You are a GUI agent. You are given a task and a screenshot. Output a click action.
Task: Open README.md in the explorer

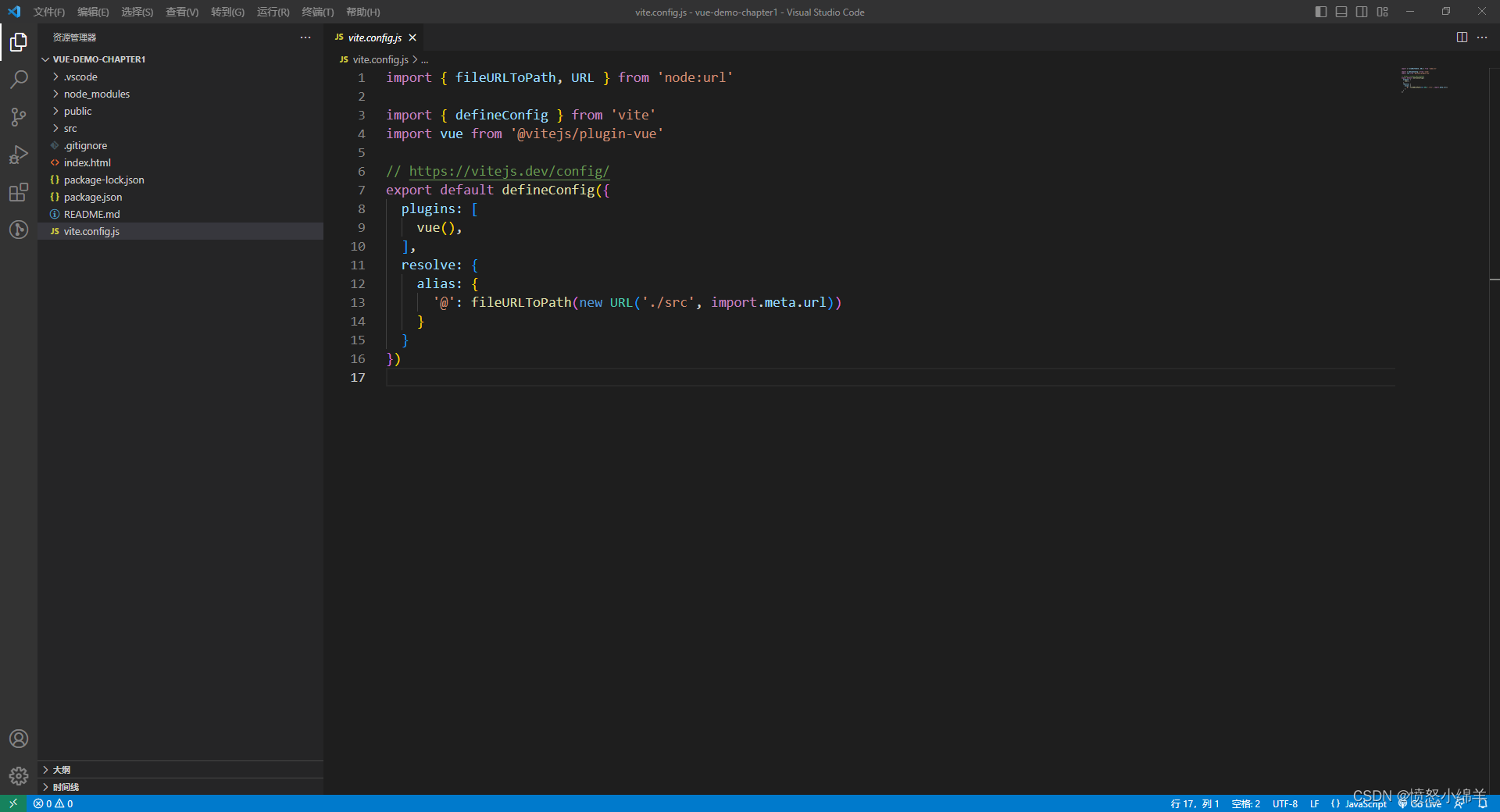click(180, 214)
